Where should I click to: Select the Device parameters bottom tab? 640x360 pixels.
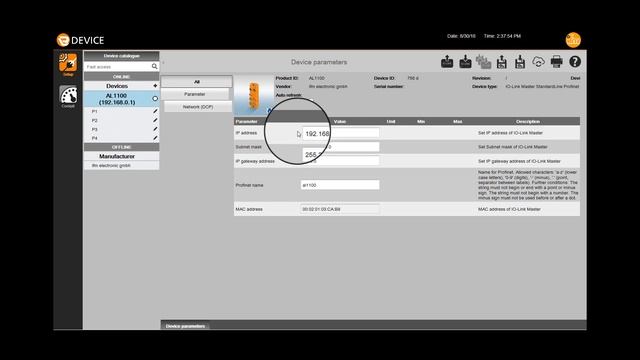tap(185, 326)
